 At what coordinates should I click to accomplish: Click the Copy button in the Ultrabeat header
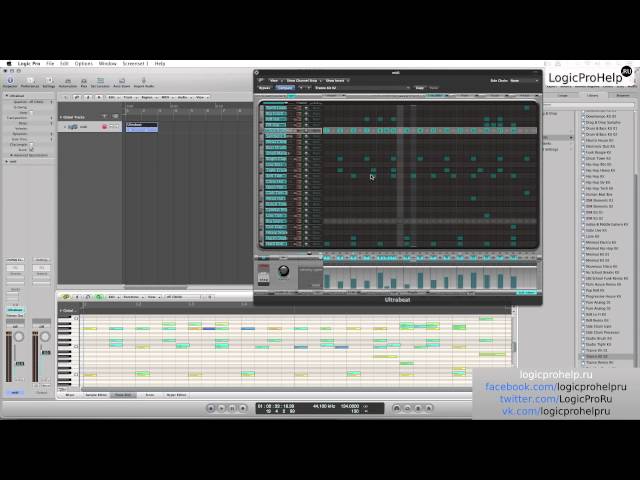tap(419, 88)
